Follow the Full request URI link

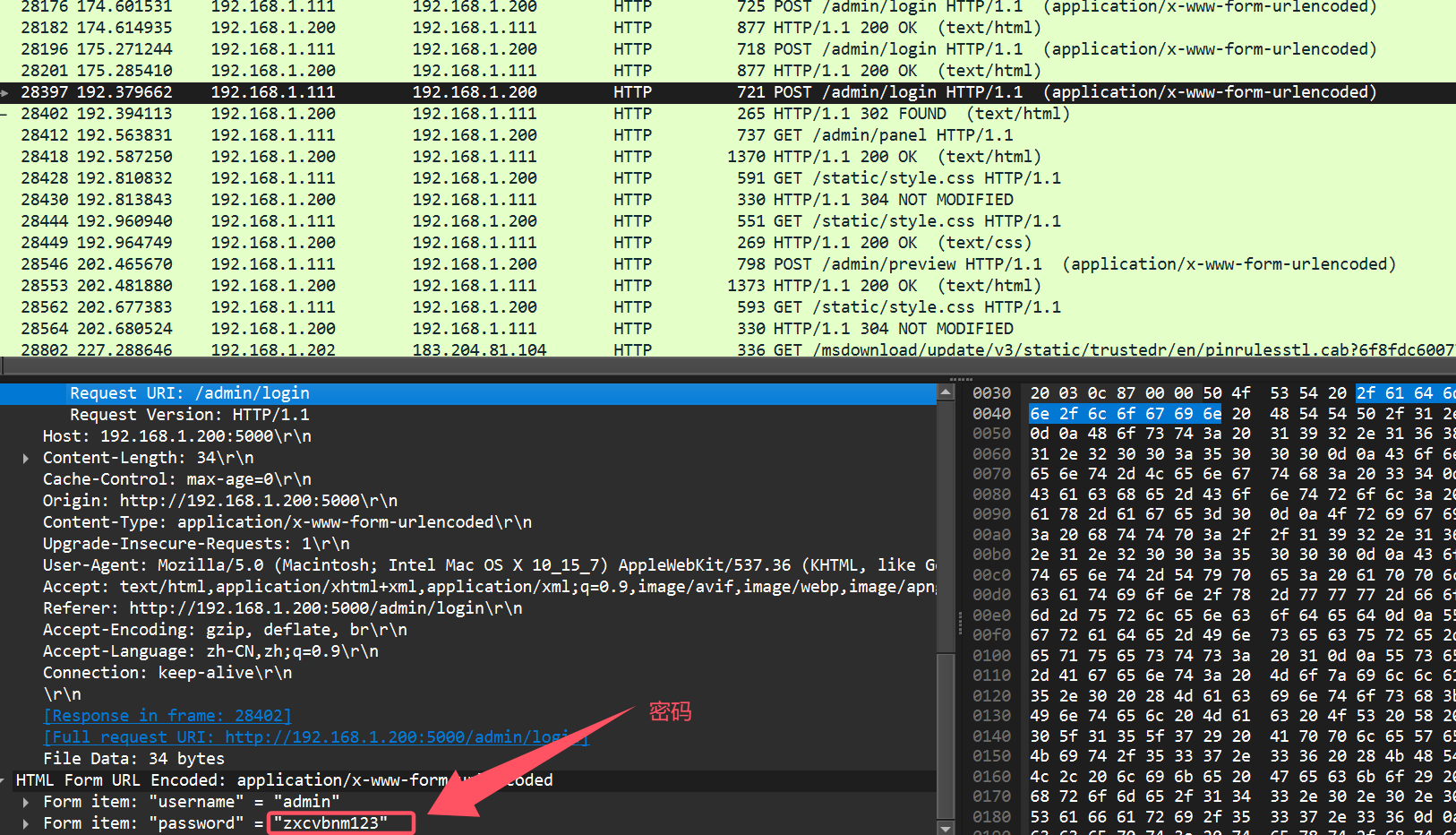point(315,737)
